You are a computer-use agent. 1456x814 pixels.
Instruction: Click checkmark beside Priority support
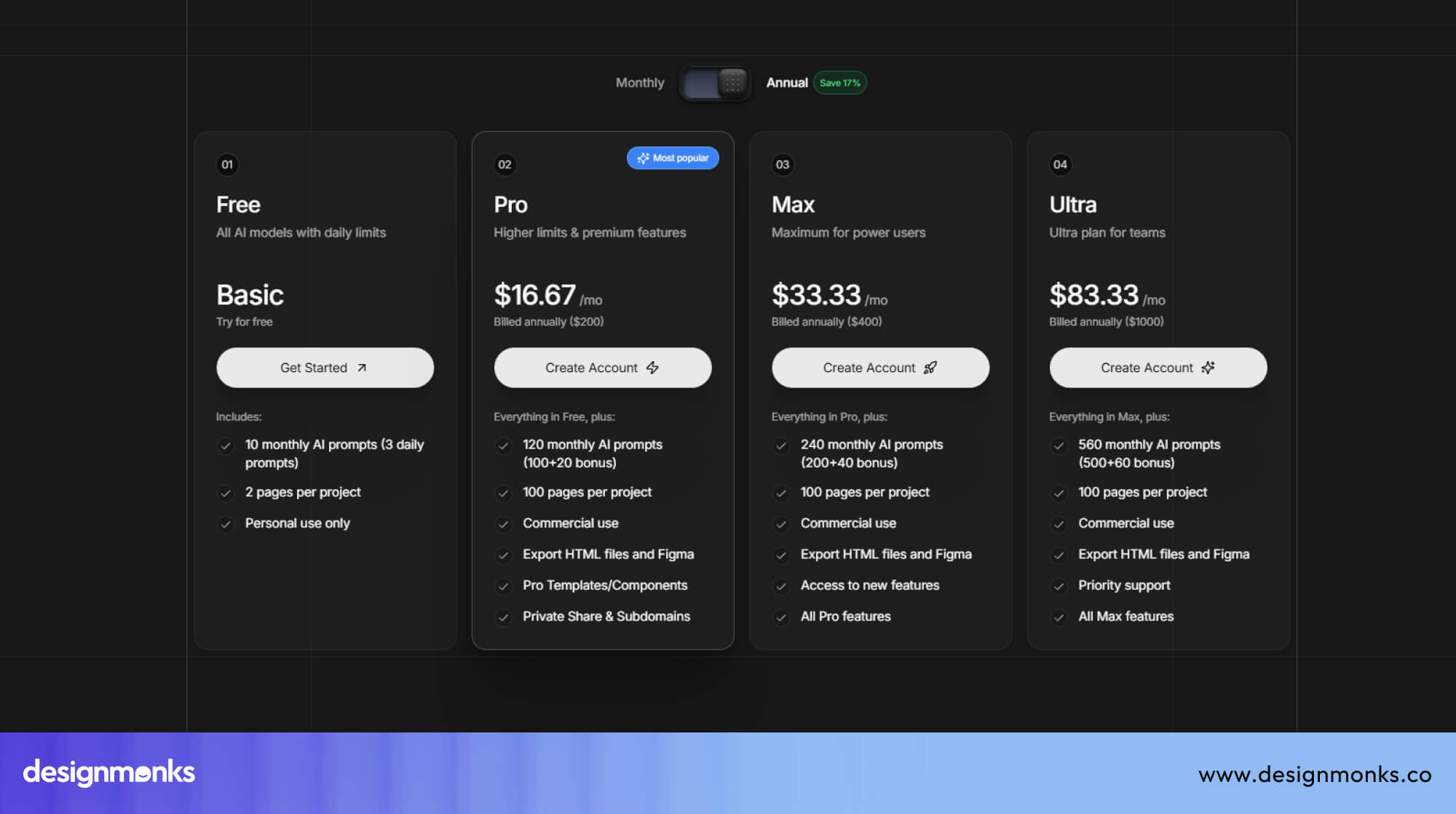1059,586
